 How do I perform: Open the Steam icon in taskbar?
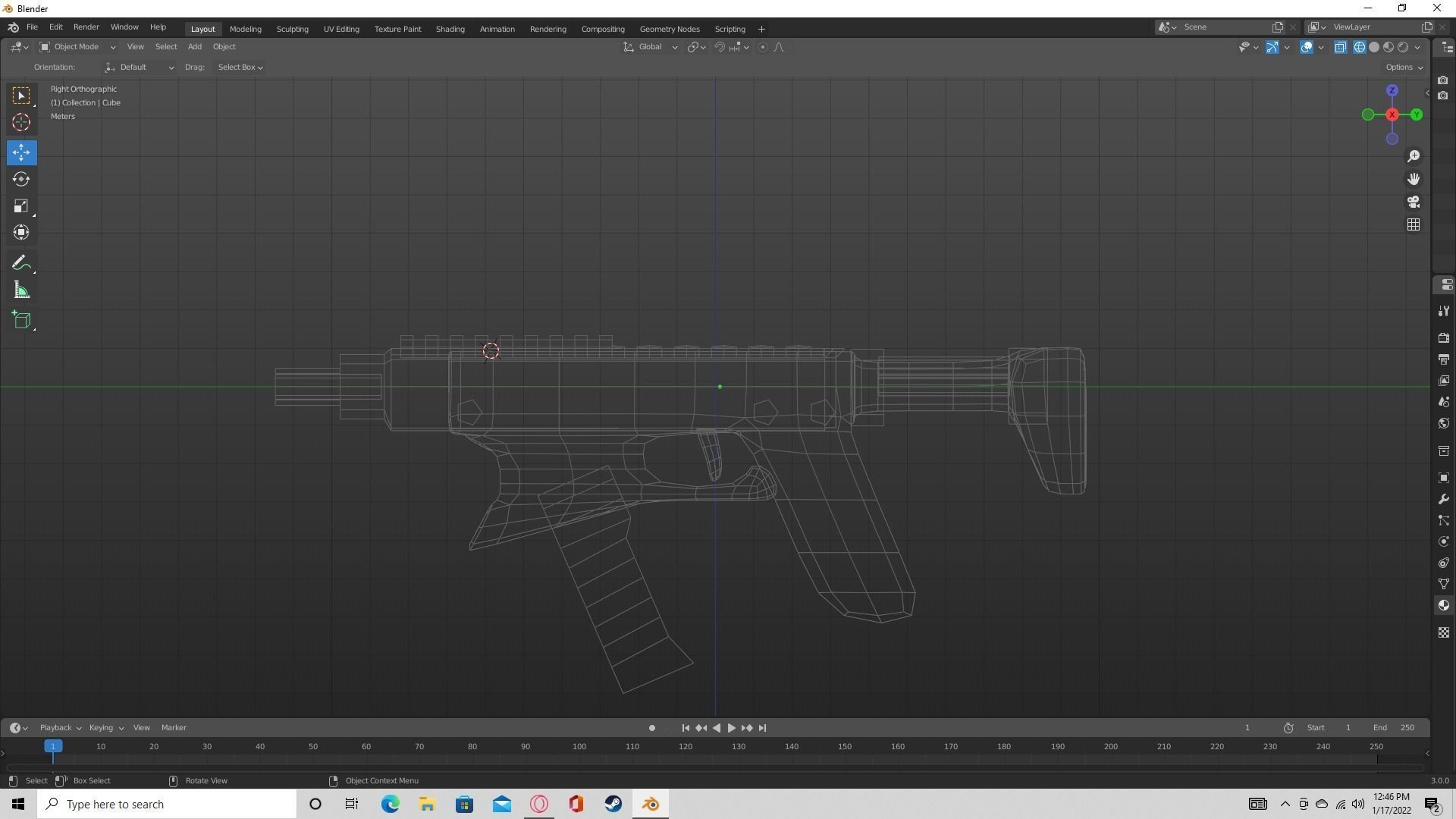tap(613, 804)
